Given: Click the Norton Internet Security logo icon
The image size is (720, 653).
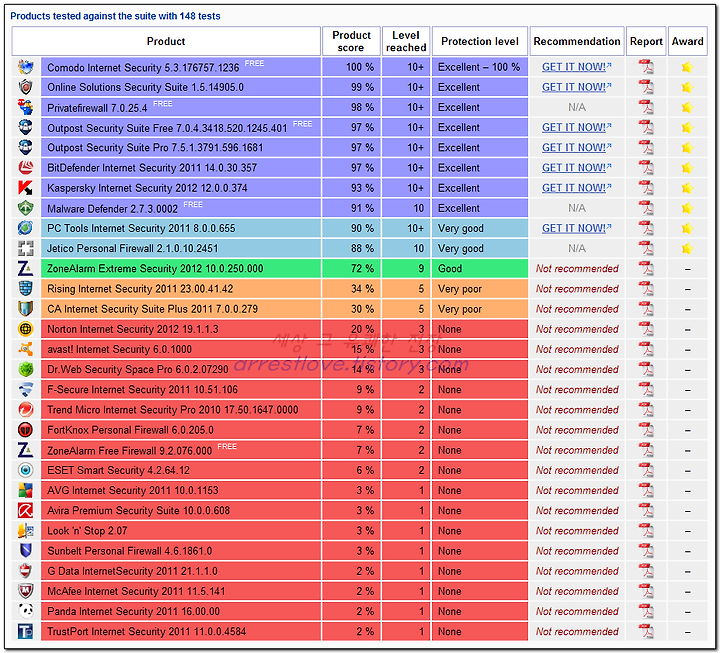Looking at the screenshot, I should pyautogui.click(x=26, y=329).
